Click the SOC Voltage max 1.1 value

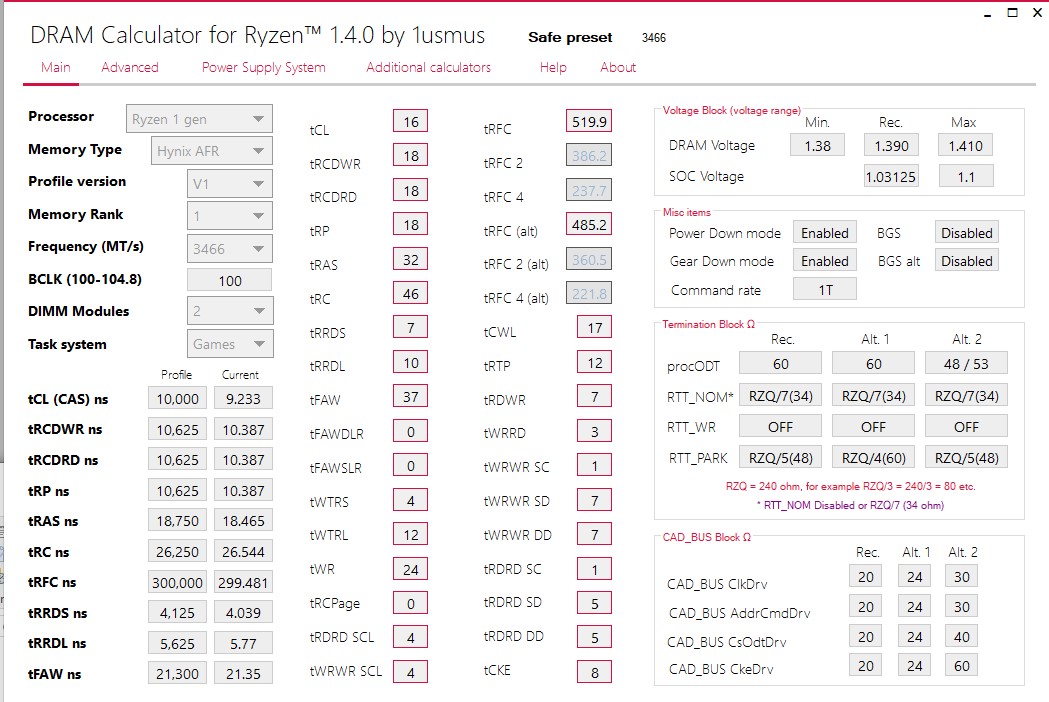965,177
